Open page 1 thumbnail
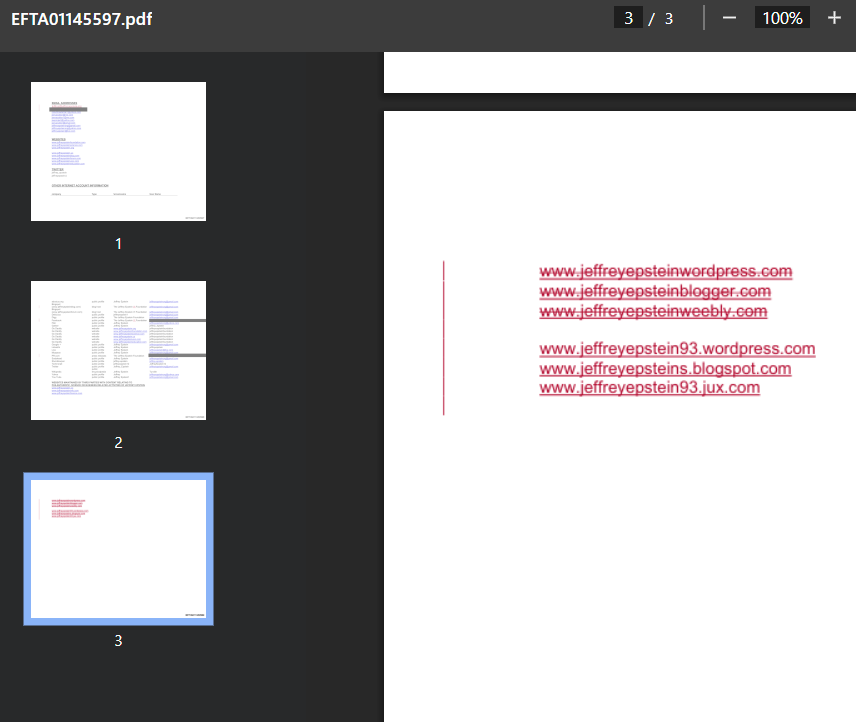Image resolution: width=856 pixels, height=722 pixels. 118,152
